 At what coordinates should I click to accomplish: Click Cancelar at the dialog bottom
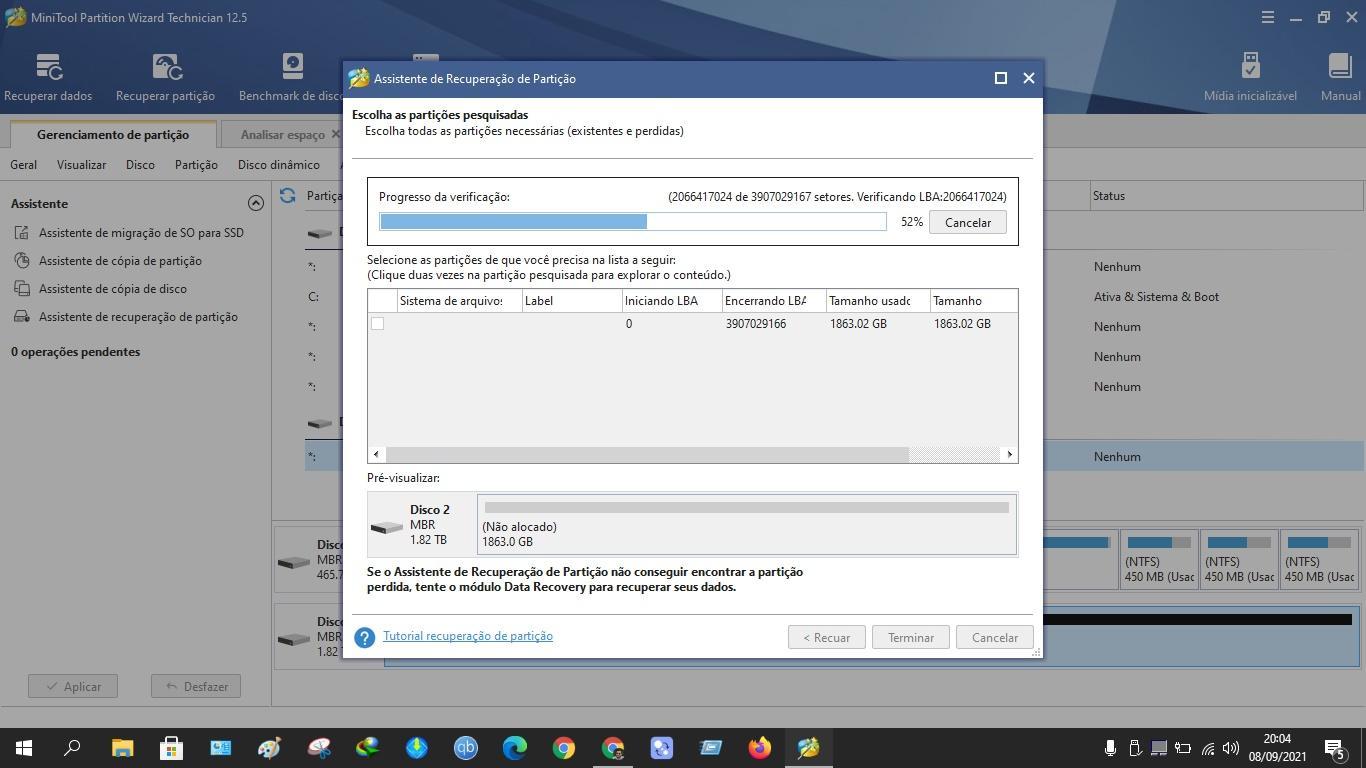click(x=995, y=637)
